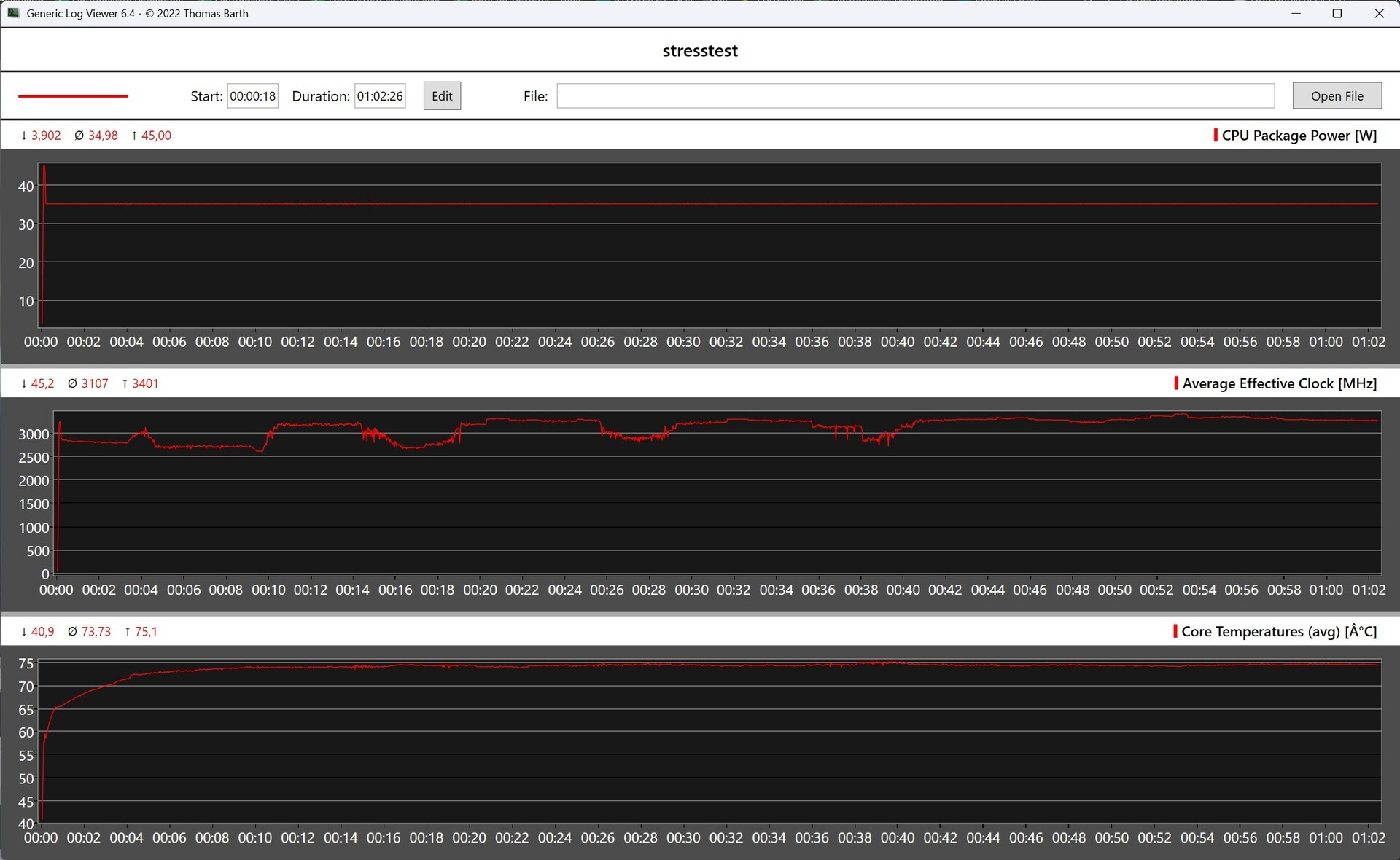Click the Core Temperatures (avg) label
Viewport: 1400px width, 860px height.
(x=1279, y=631)
